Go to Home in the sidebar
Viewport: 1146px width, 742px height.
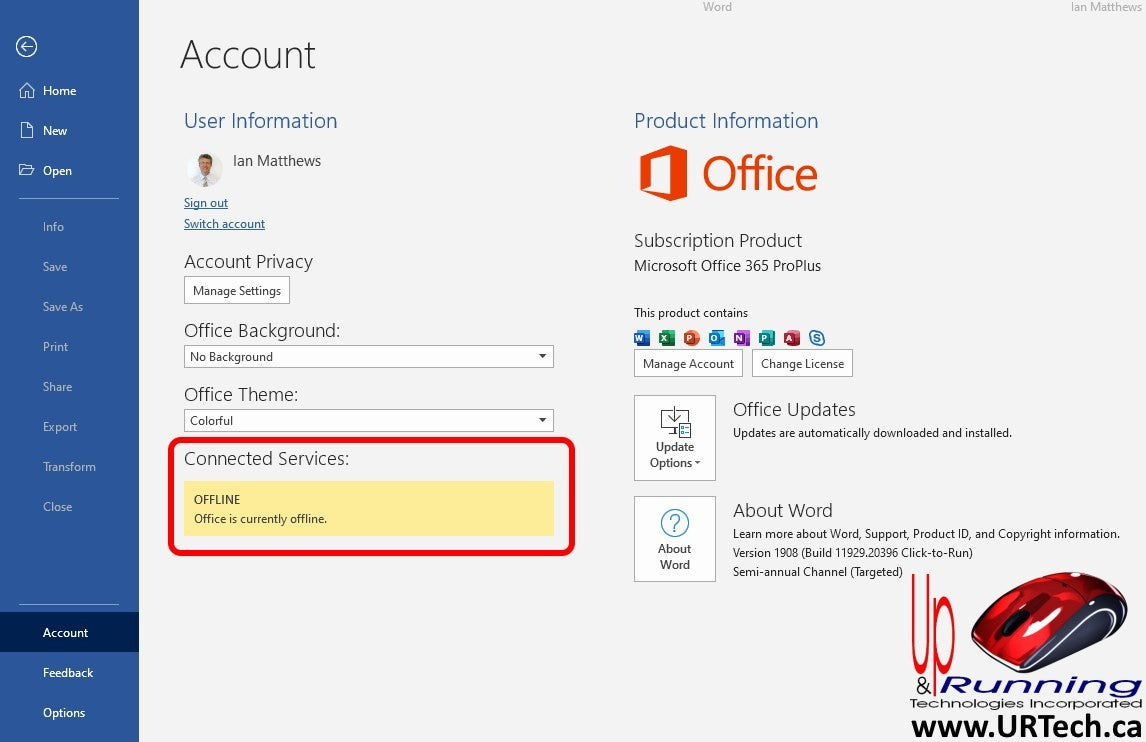tap(69, 91)
